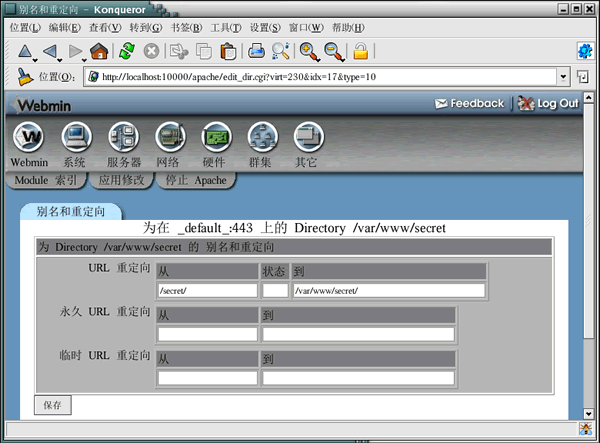Viewport: 600px width, 443px height.
Task: Open the 查看(V) menu
Action: click(105, 28)
